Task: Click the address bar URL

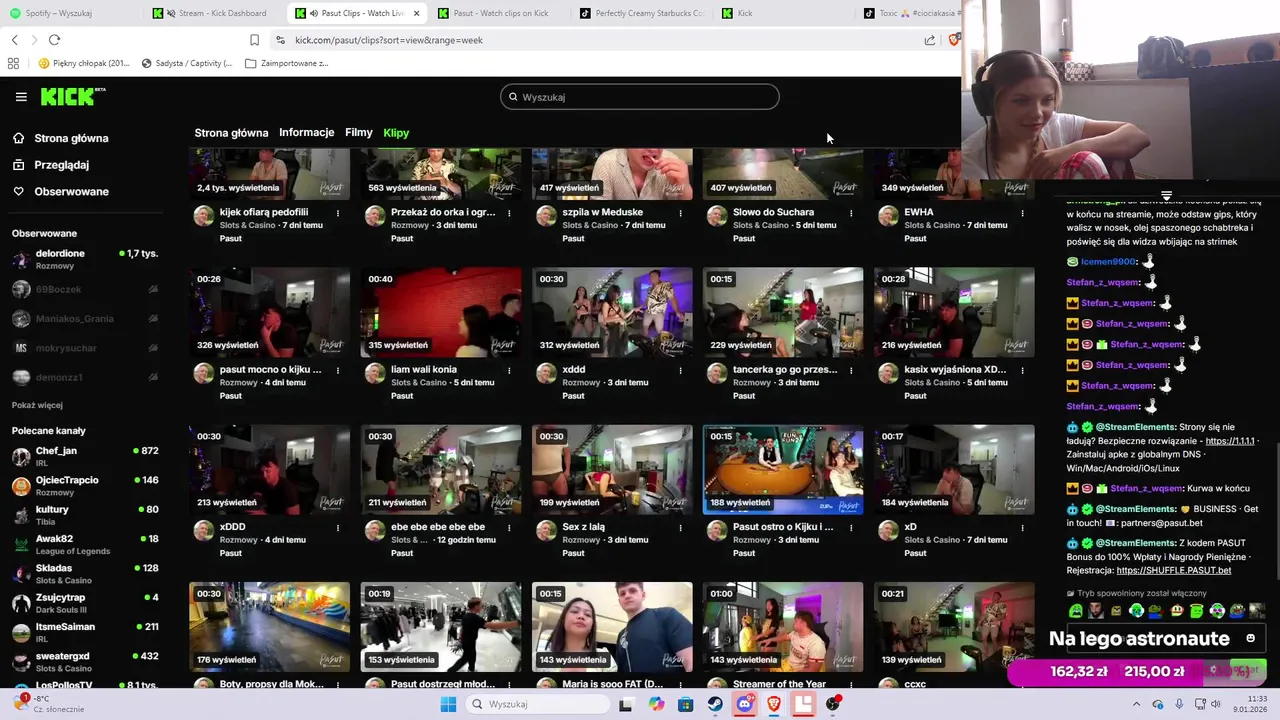Action: tap(389, 40)
